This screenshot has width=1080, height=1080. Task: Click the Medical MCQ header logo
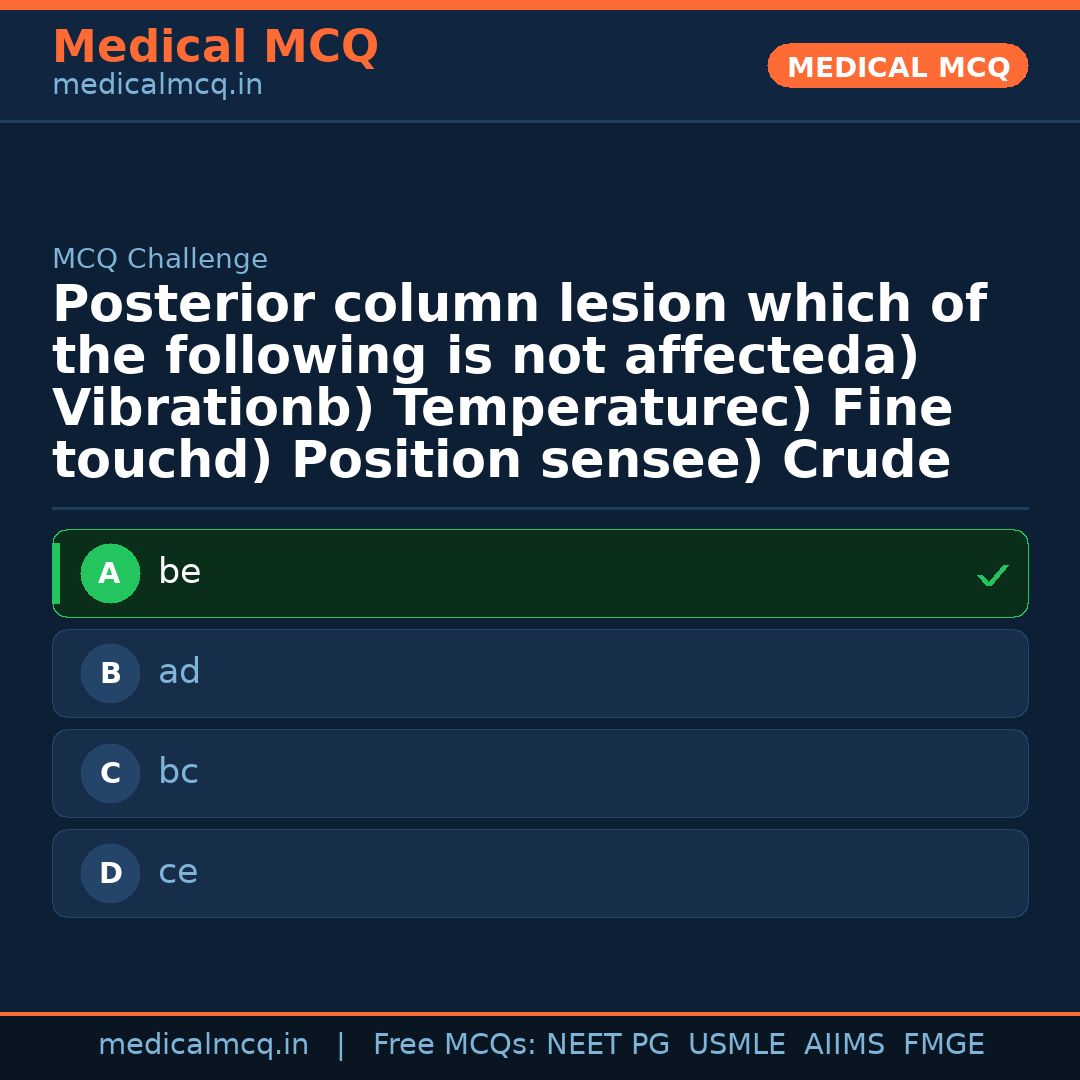pos(215,47)
